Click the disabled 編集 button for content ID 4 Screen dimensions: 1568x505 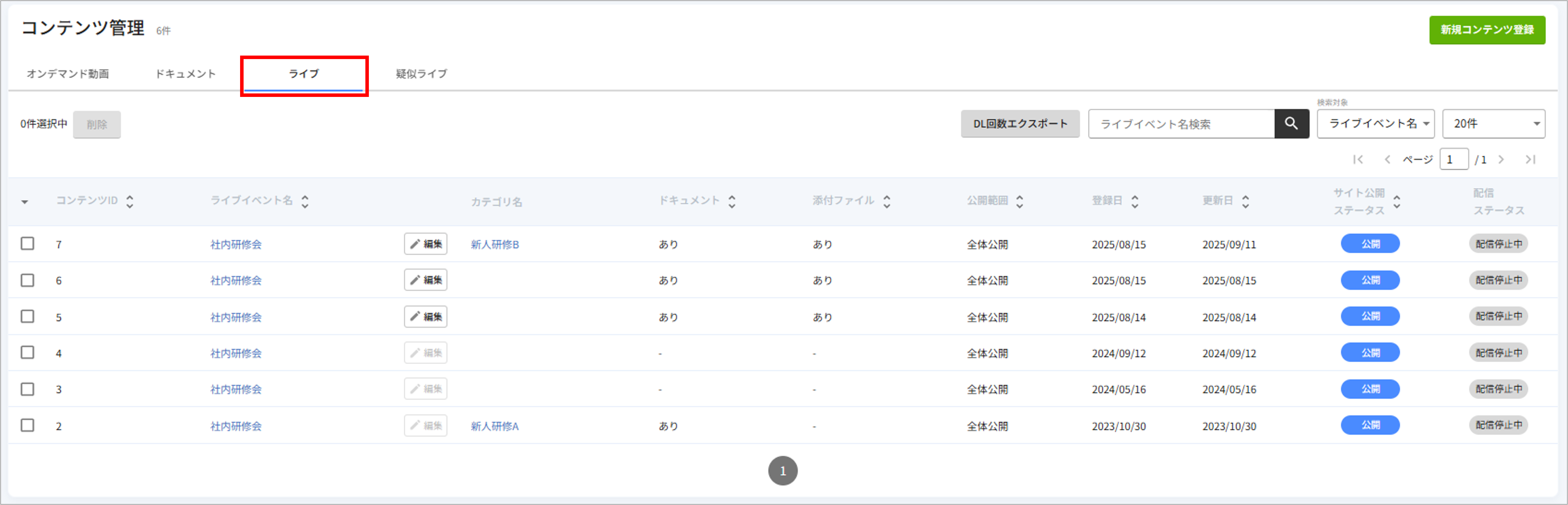click(425, 353)
